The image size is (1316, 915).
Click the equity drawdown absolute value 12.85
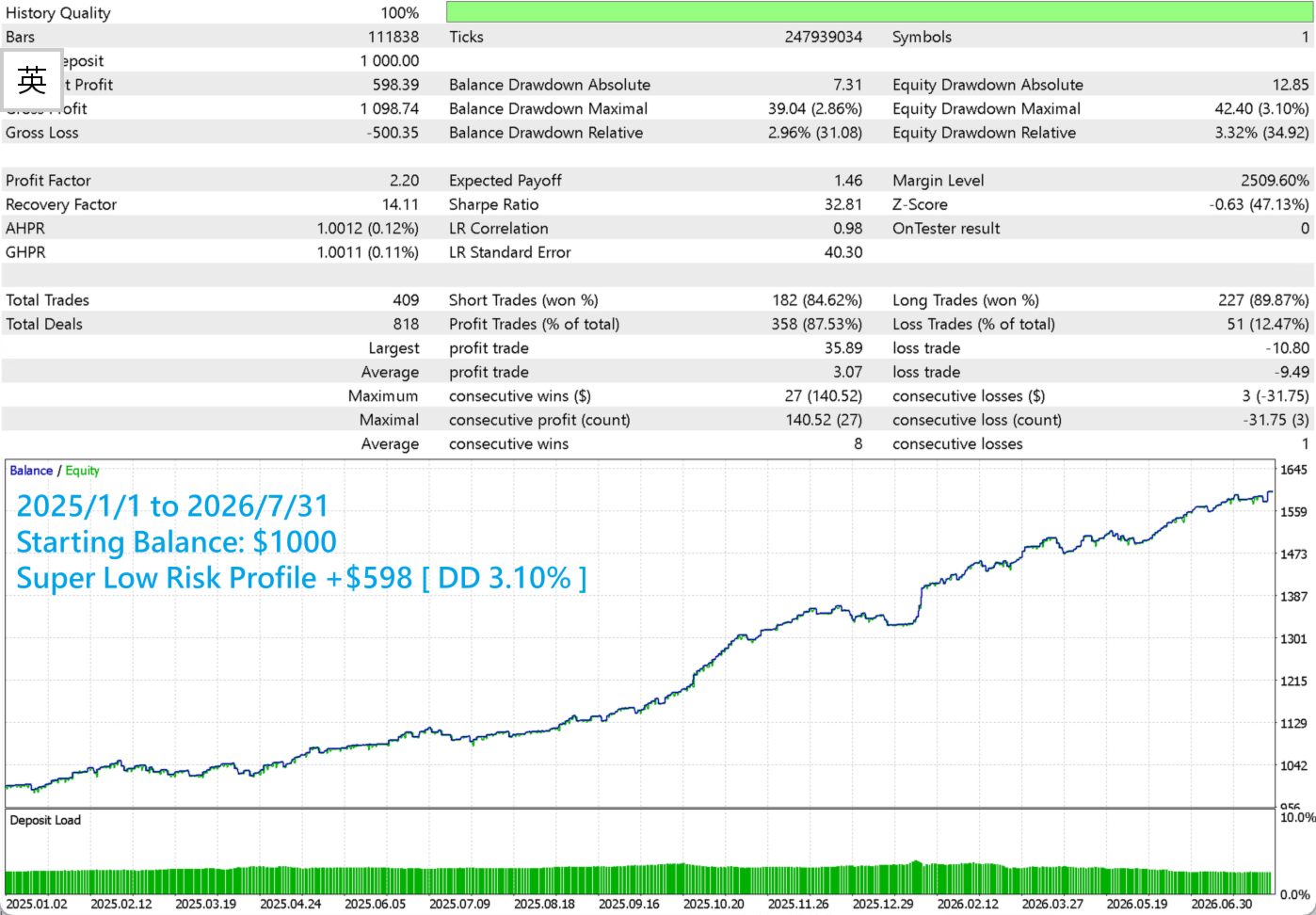tap(1291, 85)
